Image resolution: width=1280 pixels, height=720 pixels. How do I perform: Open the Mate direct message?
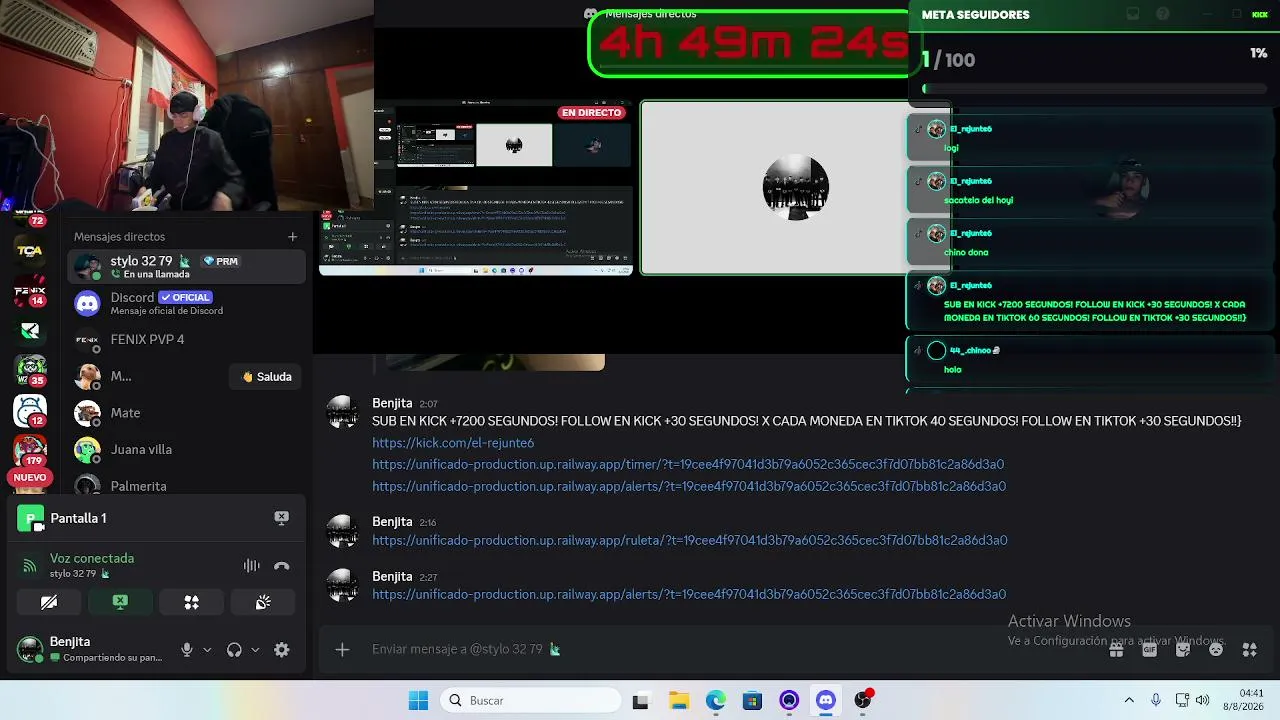pos(186,413)
